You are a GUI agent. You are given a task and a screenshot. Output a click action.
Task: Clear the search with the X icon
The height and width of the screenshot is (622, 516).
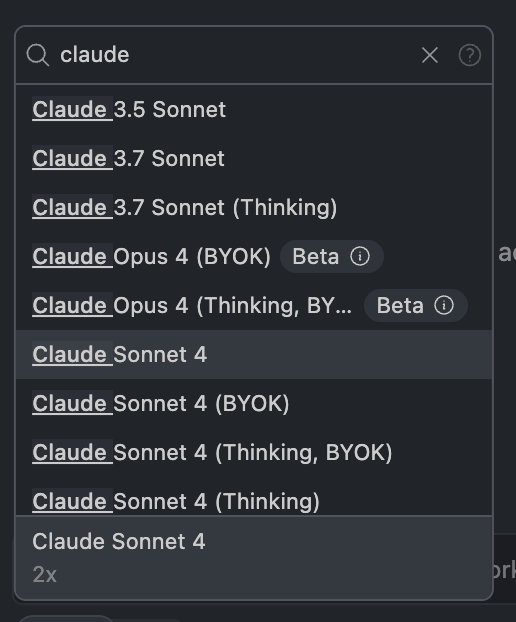[x=430, y=55]
